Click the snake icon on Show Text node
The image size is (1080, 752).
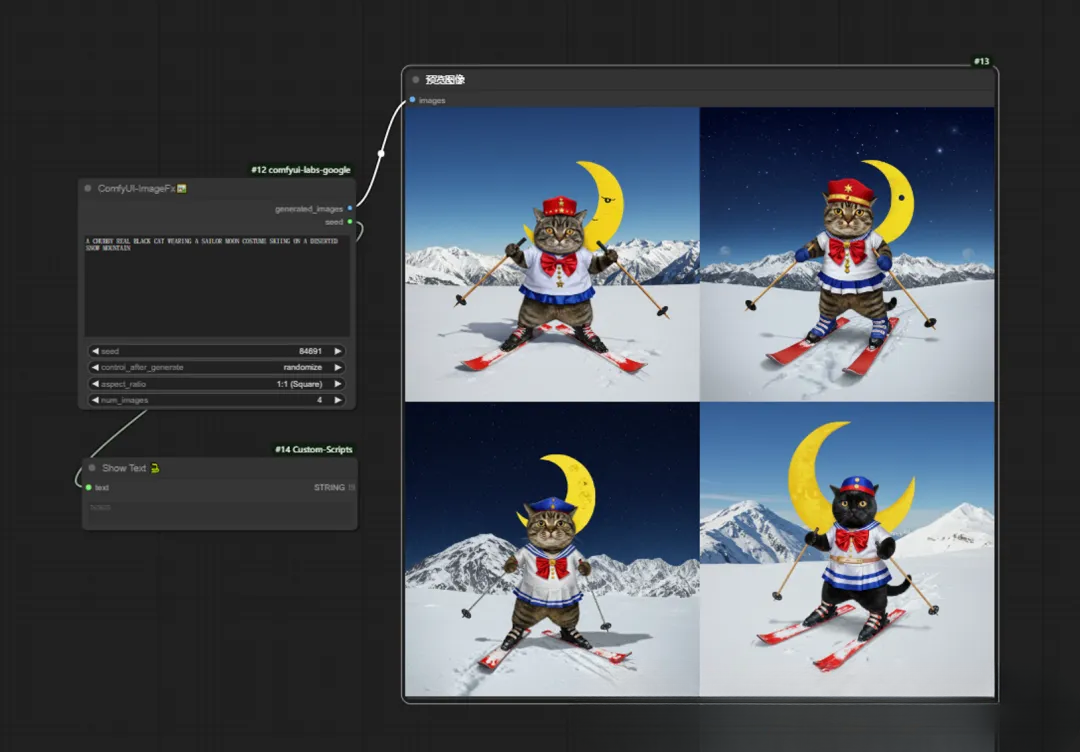156,467
